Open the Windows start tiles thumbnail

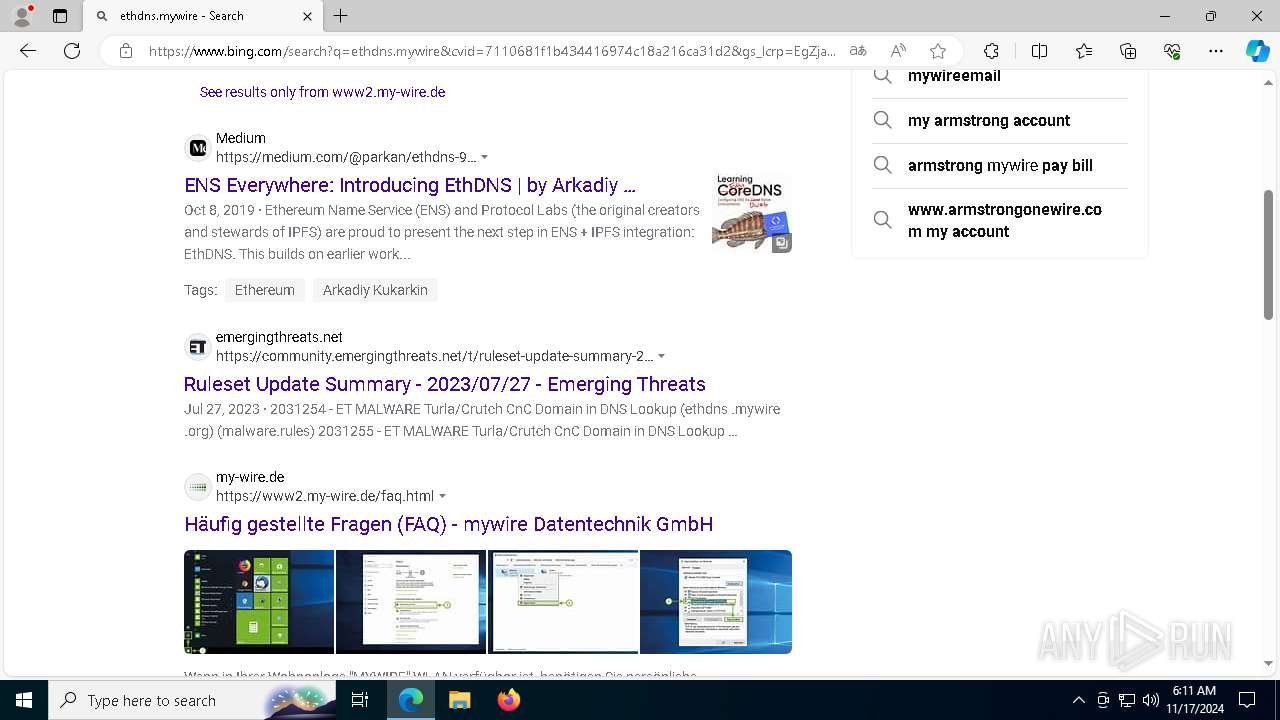pos(259,602)
